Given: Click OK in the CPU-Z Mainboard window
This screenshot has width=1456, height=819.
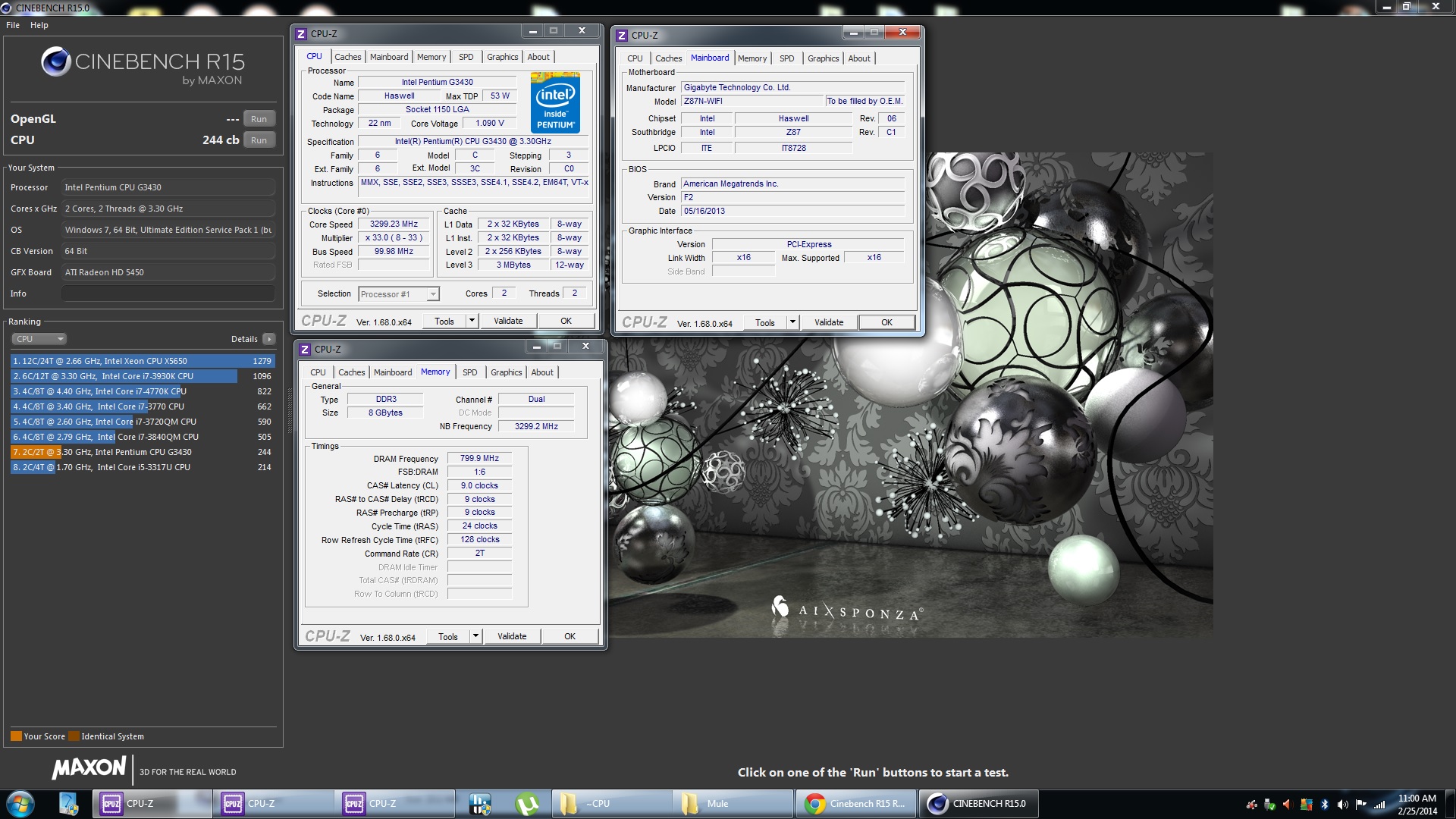Looking at the screenshot, I should [x=886, y=322].
